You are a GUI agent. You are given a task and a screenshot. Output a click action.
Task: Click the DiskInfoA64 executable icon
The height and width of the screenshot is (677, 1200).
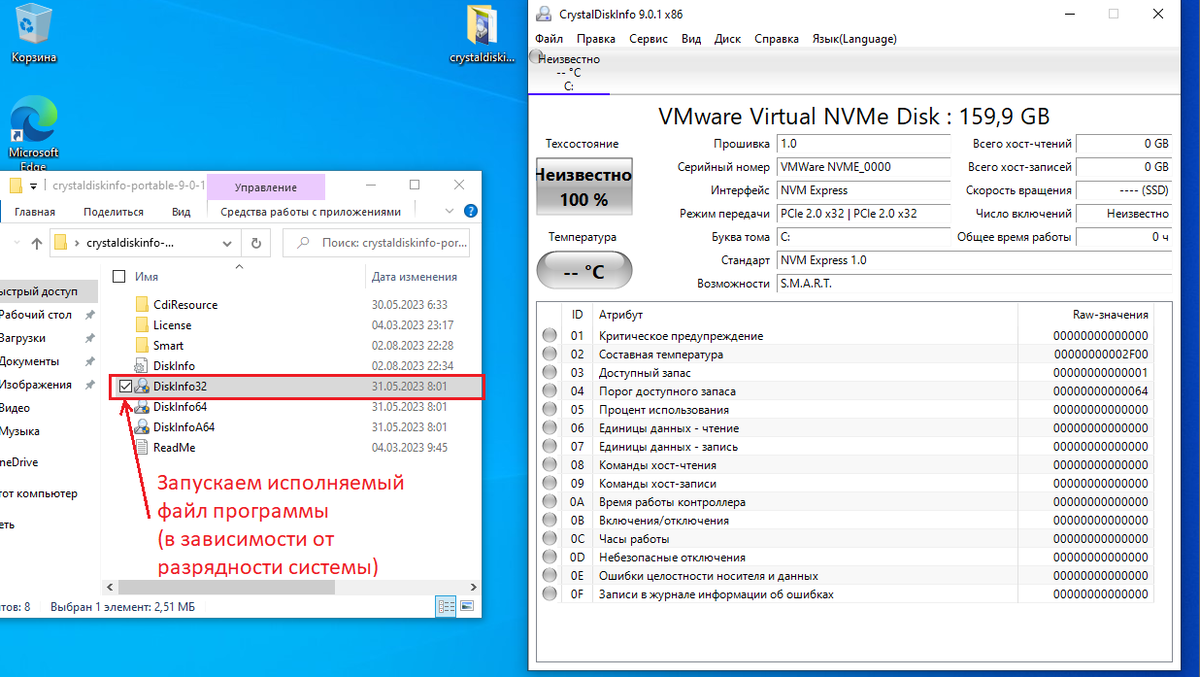[141, 427]
